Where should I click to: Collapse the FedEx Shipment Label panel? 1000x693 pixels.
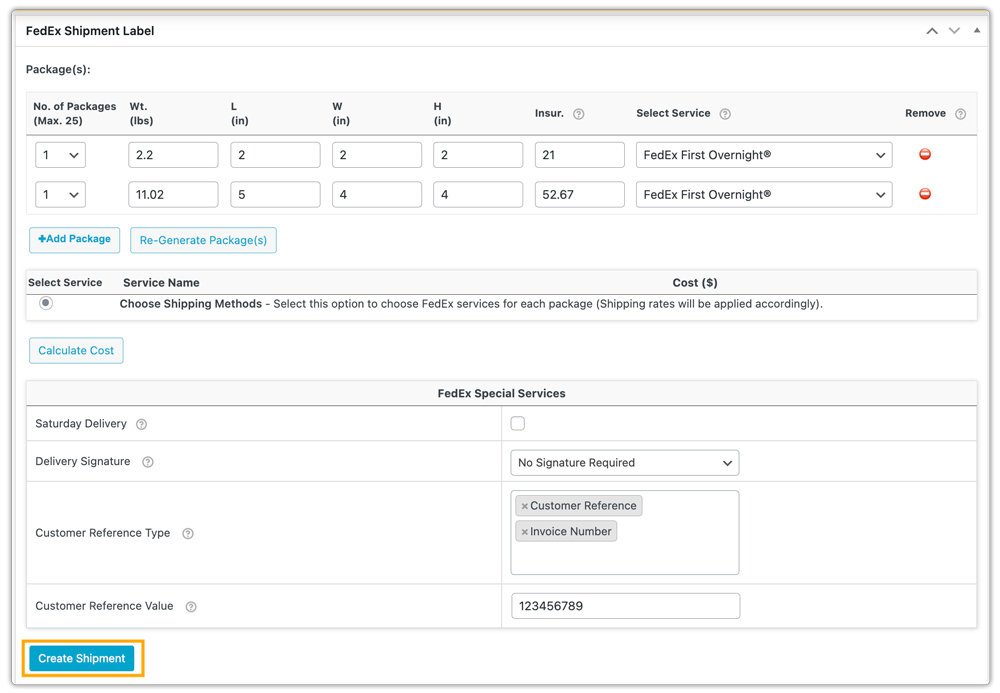point(977,31)
